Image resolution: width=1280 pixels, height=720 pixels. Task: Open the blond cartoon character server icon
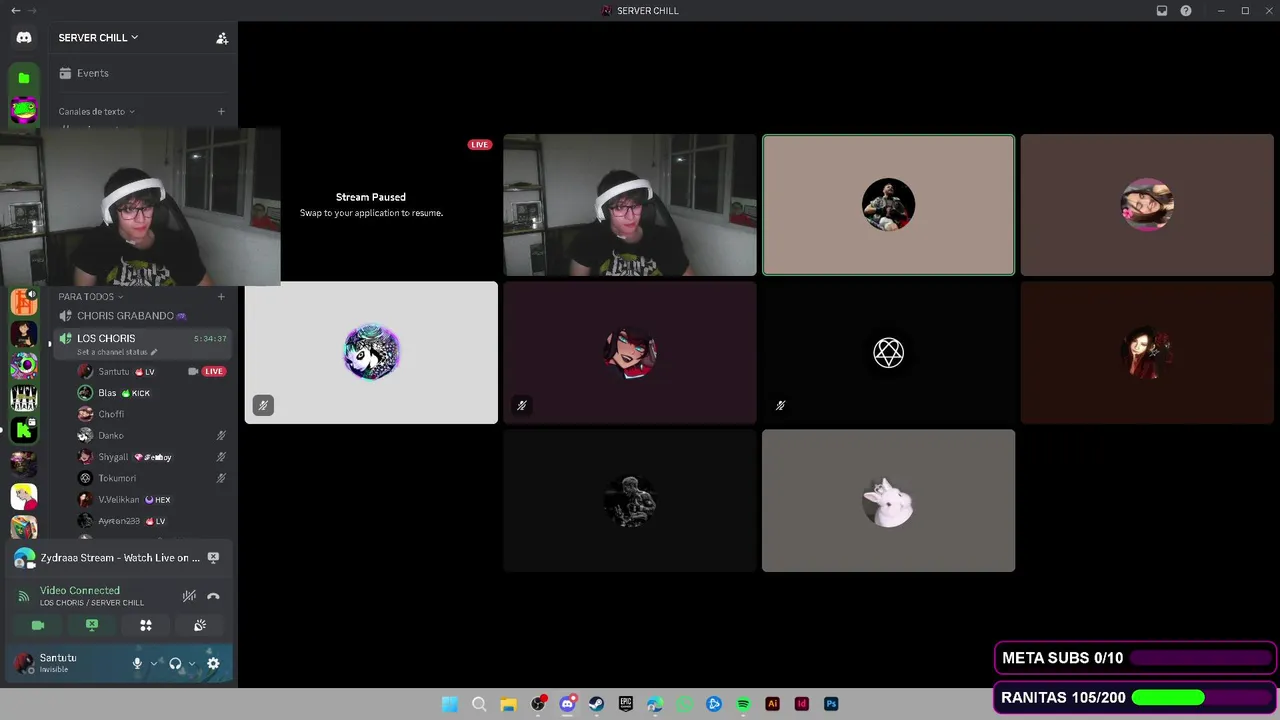tap(24, 496)
